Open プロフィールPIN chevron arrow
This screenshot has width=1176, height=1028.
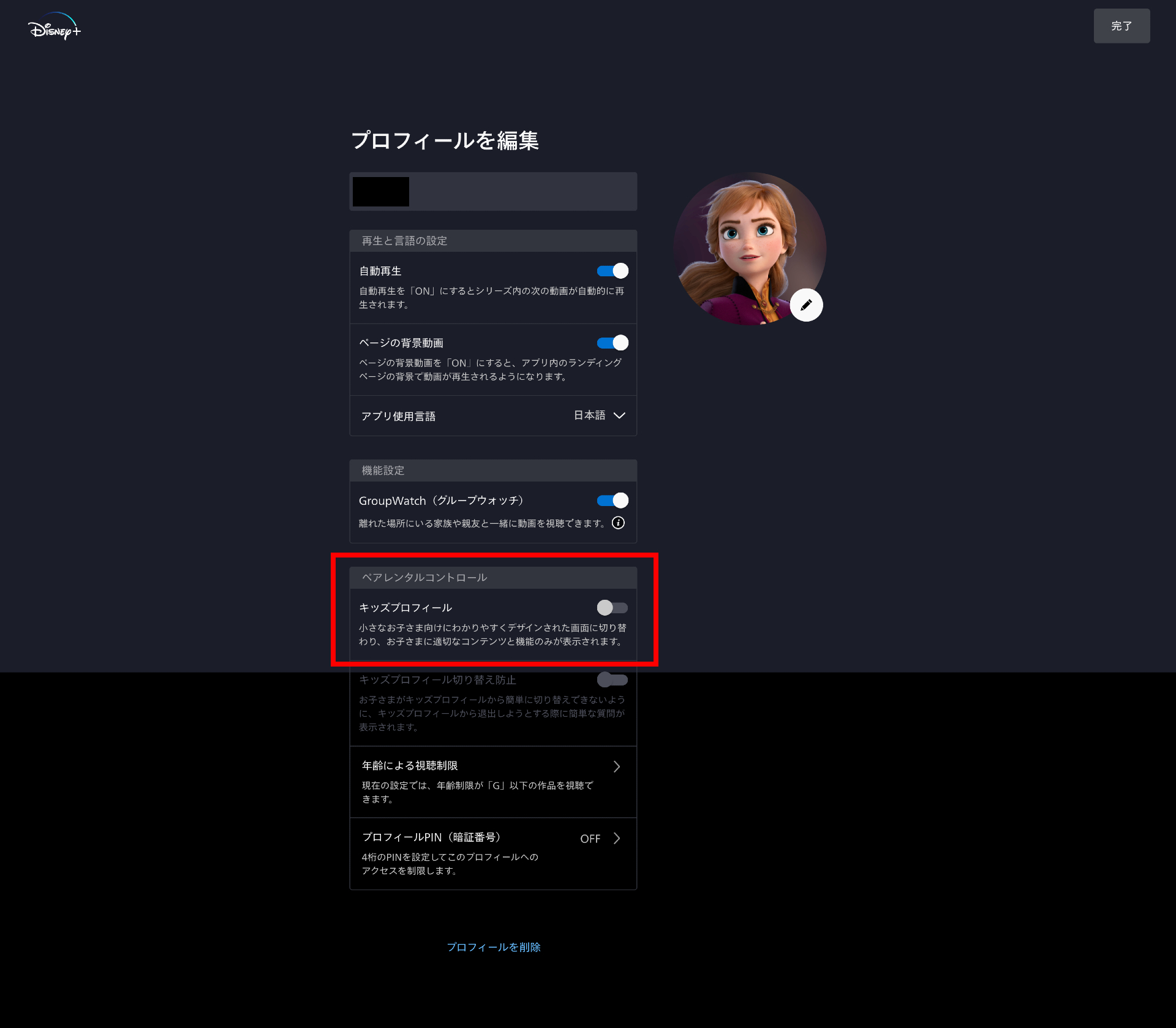[x=617, y=838]
